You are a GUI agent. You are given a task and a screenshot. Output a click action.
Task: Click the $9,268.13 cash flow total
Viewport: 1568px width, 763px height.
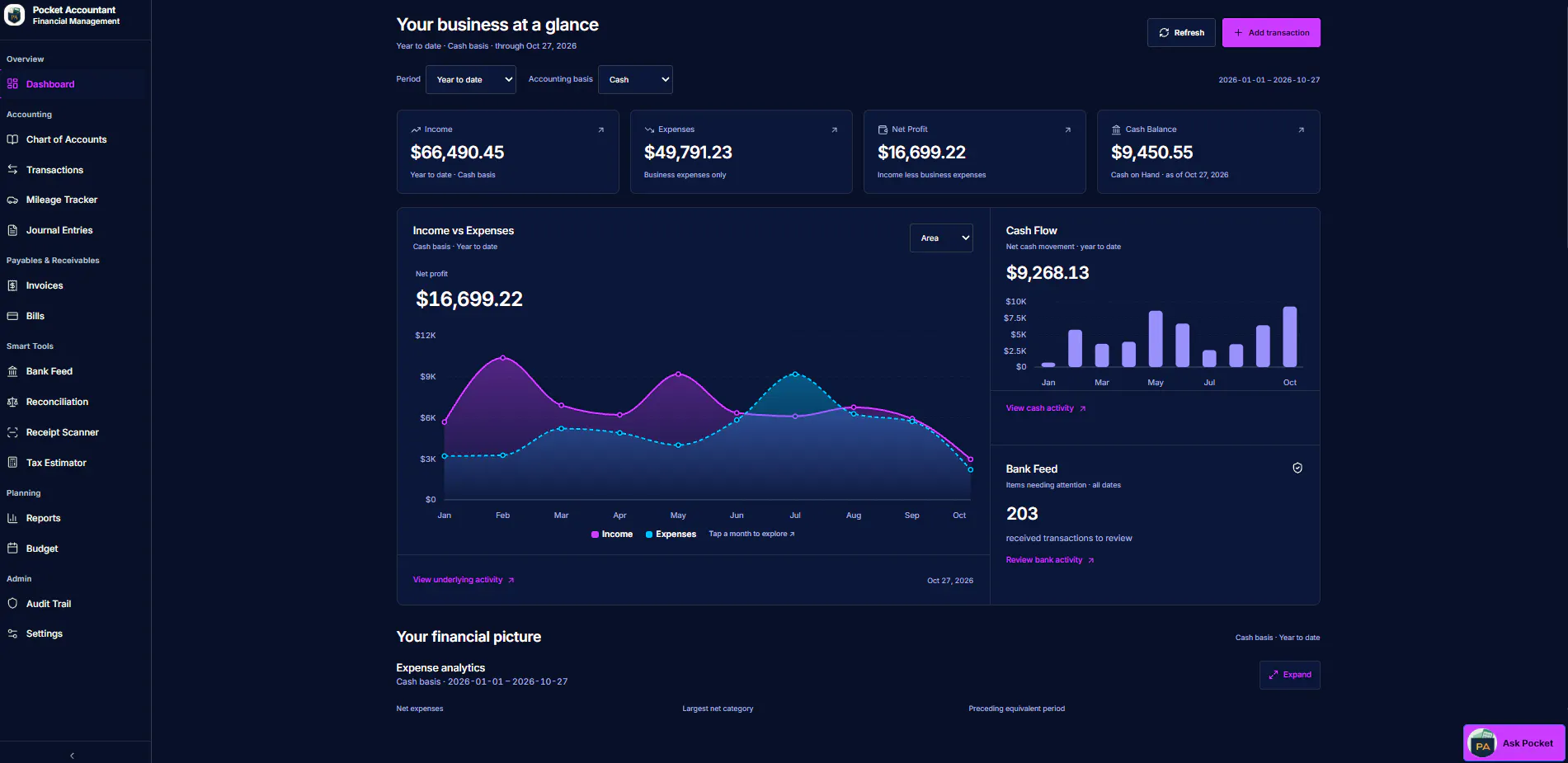coord(1048,273)
